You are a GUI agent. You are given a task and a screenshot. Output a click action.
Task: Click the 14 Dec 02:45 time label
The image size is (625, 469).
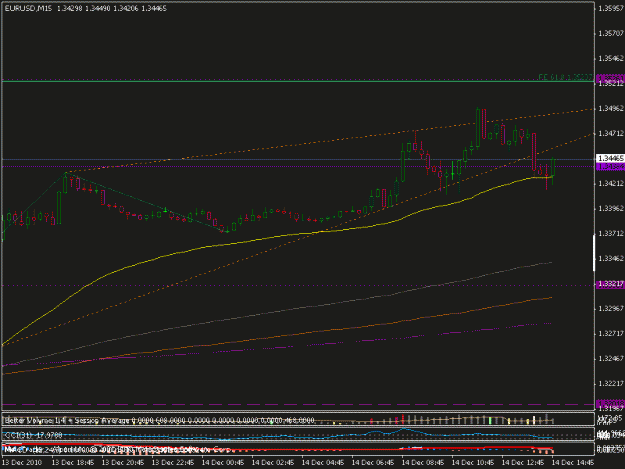click(x=273, y=463)
